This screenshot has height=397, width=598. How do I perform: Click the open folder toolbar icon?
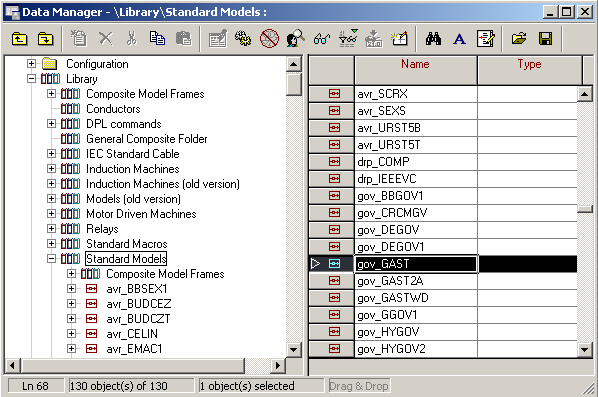click(x=519, y=39)
